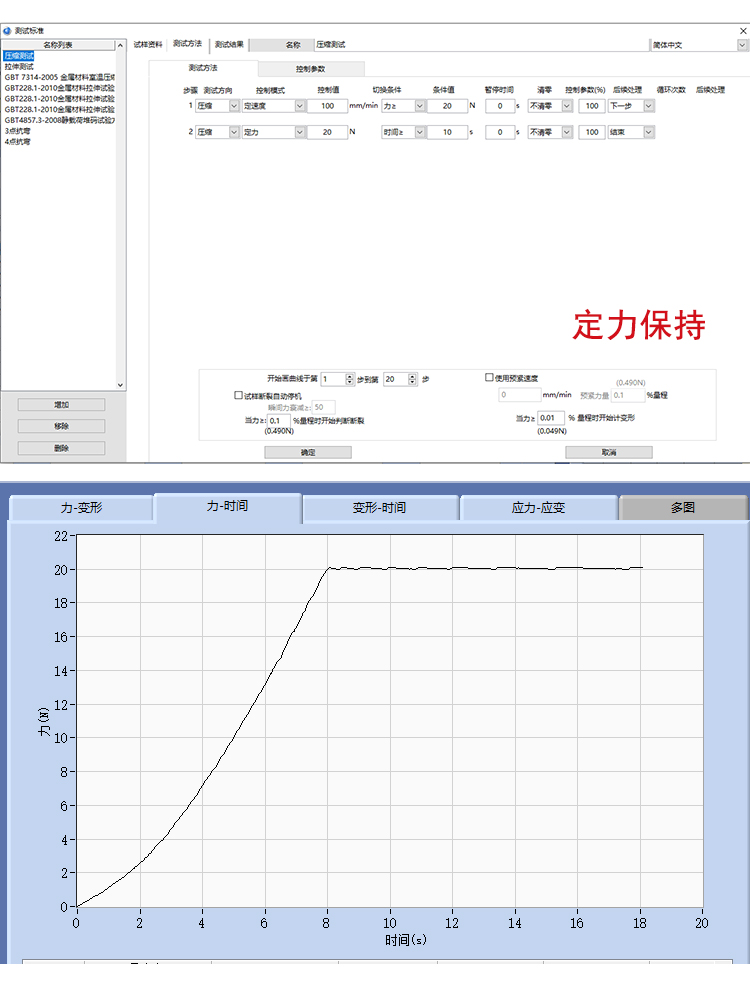Enable 试样断裂自动停机 checkbox
Screen dimensions: 750x985
click(x=238, y=395)
